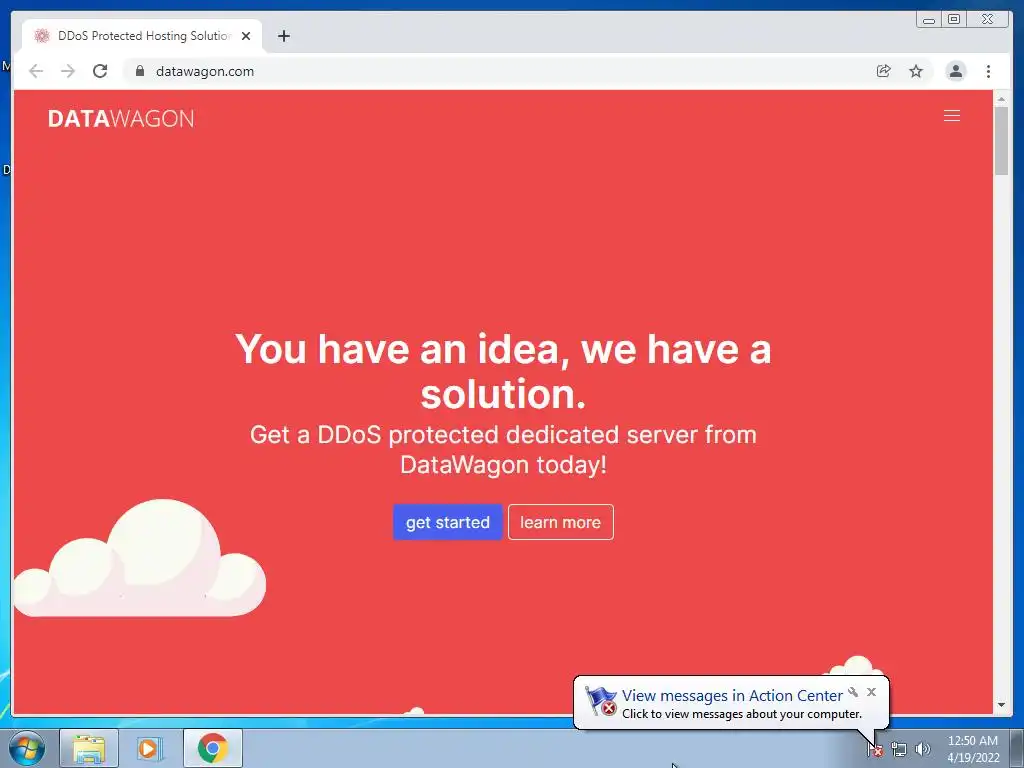This screenshot has width=1024, height=768.
Task: Launch Windows Media Player from the taskbar
Action: (x=148, y=748)
